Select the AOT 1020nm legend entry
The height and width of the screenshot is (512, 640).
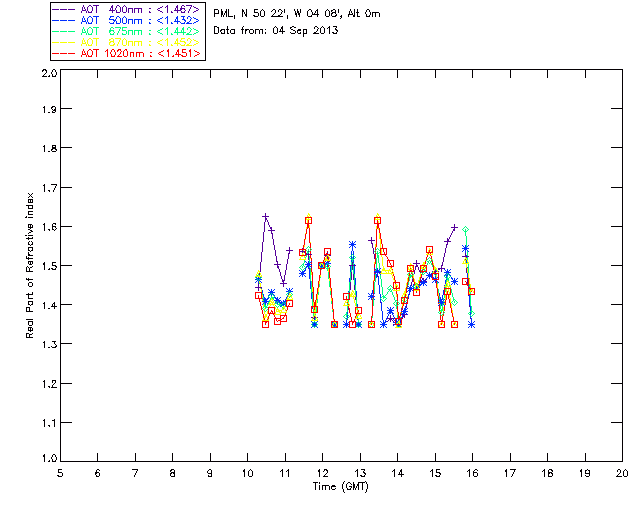tap(127, 53)
